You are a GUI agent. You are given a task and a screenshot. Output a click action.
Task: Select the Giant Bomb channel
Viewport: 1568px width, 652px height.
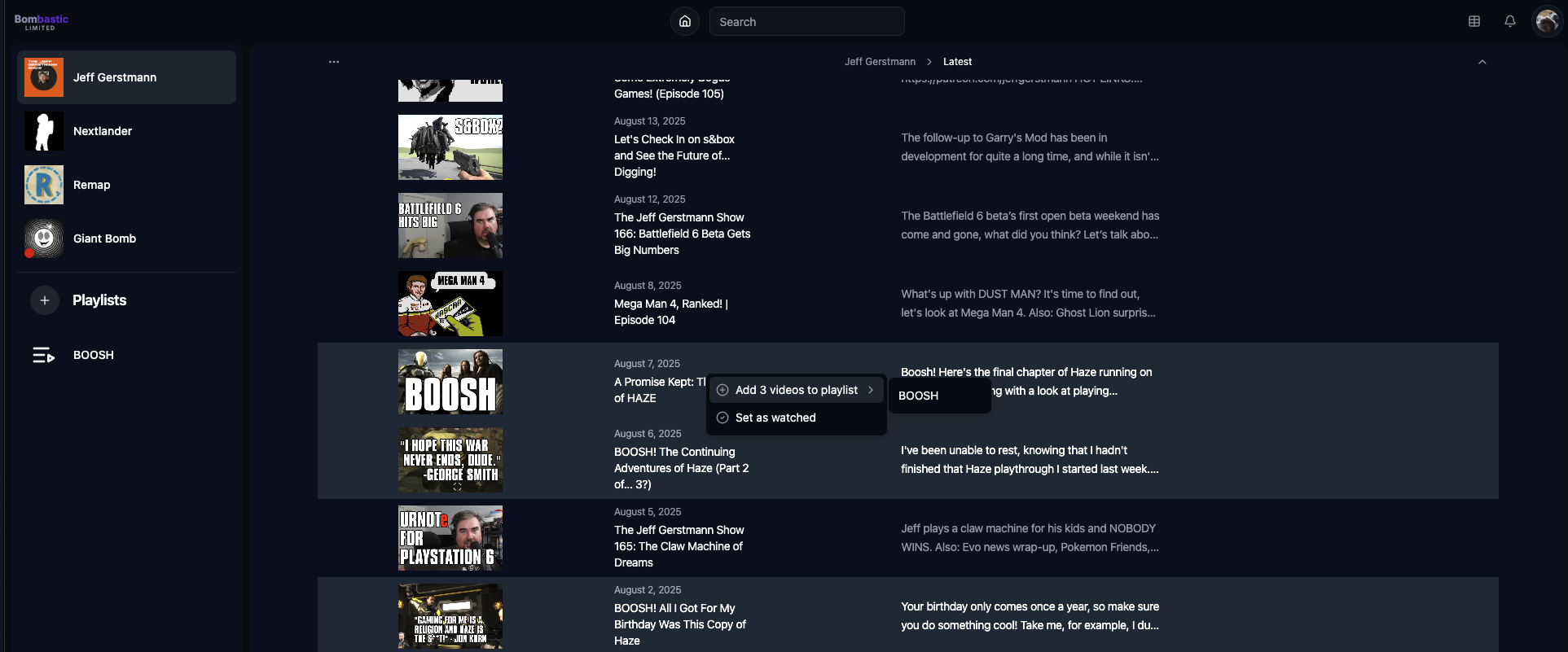(126, 238)
